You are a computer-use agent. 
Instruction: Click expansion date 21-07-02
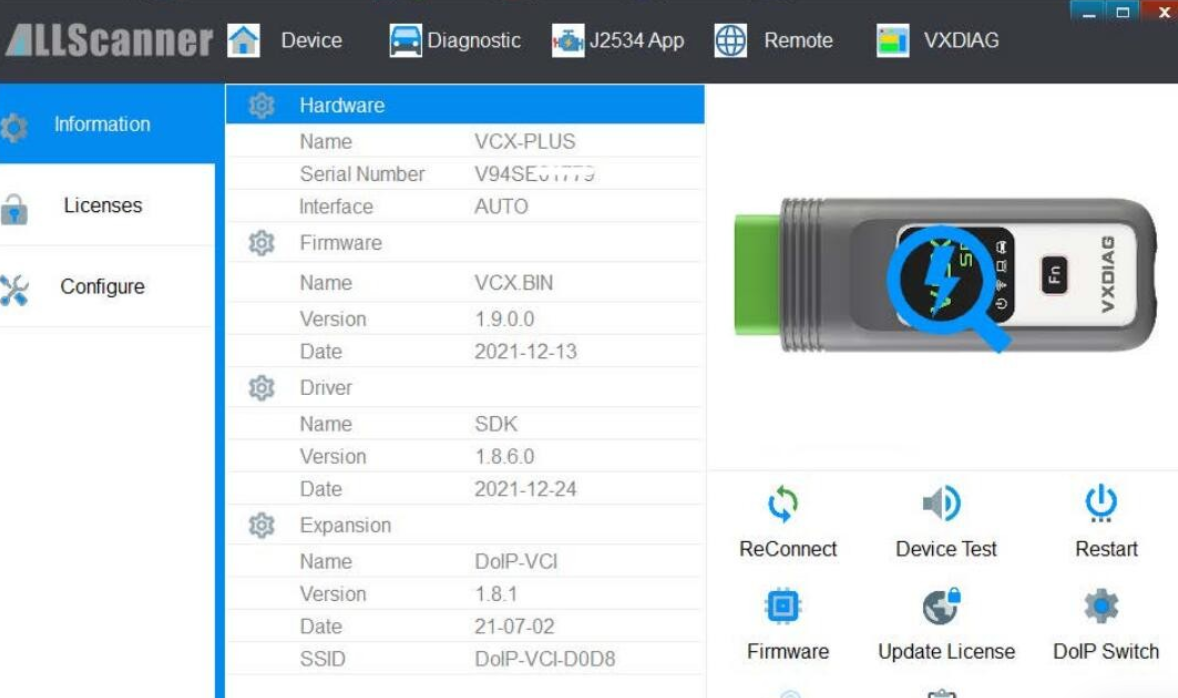pos(514,627)
